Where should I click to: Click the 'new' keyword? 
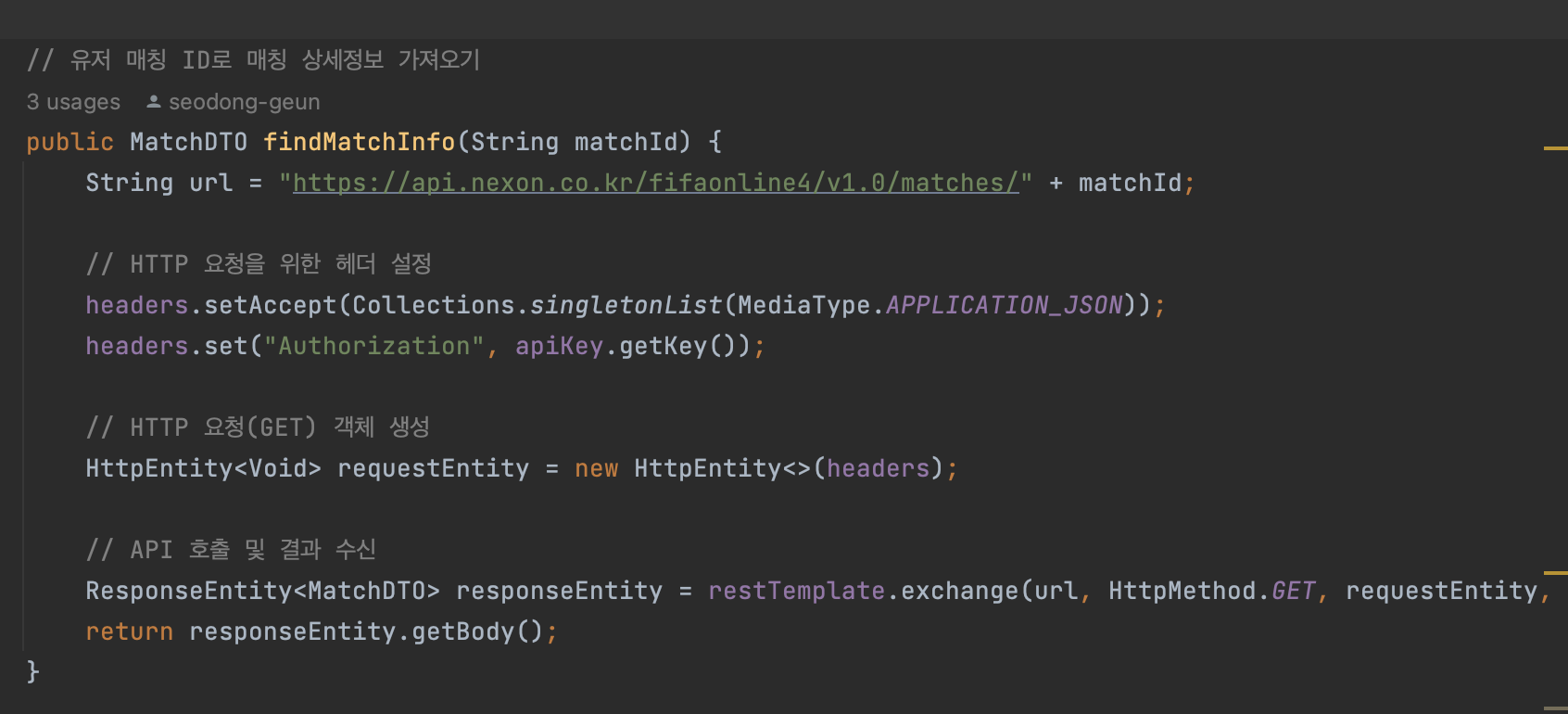click(596, 468)
